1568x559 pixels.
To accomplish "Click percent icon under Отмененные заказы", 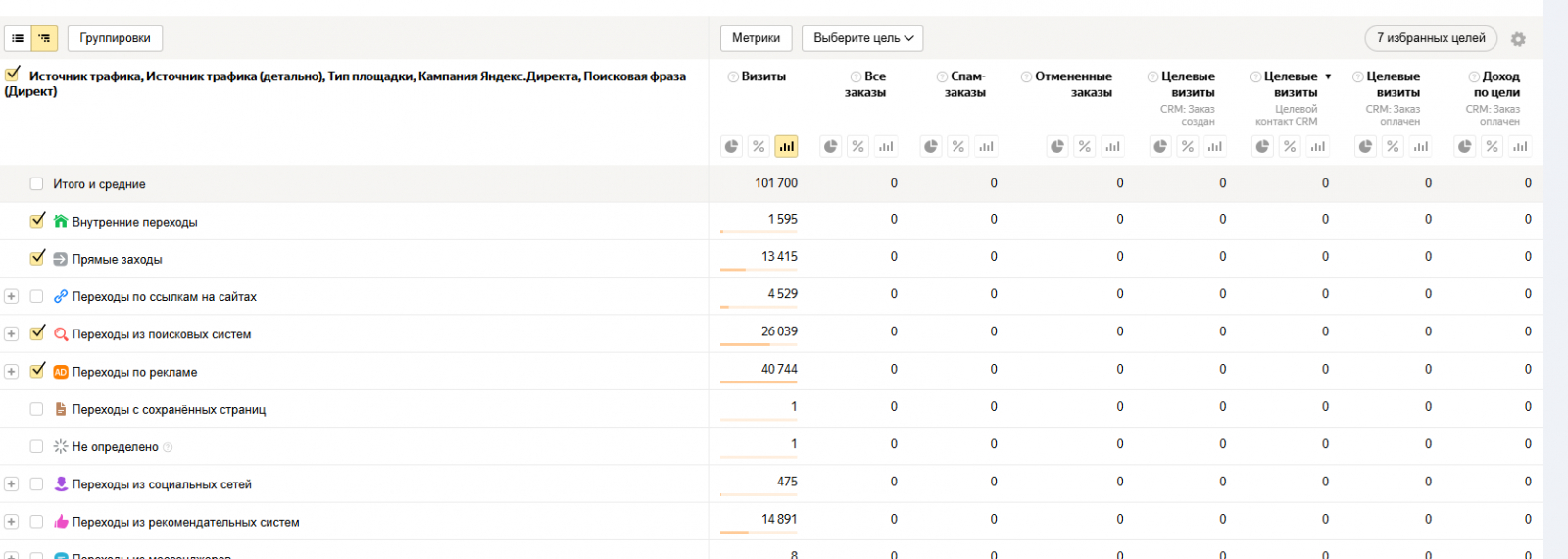I will (x=1085, y=146).
